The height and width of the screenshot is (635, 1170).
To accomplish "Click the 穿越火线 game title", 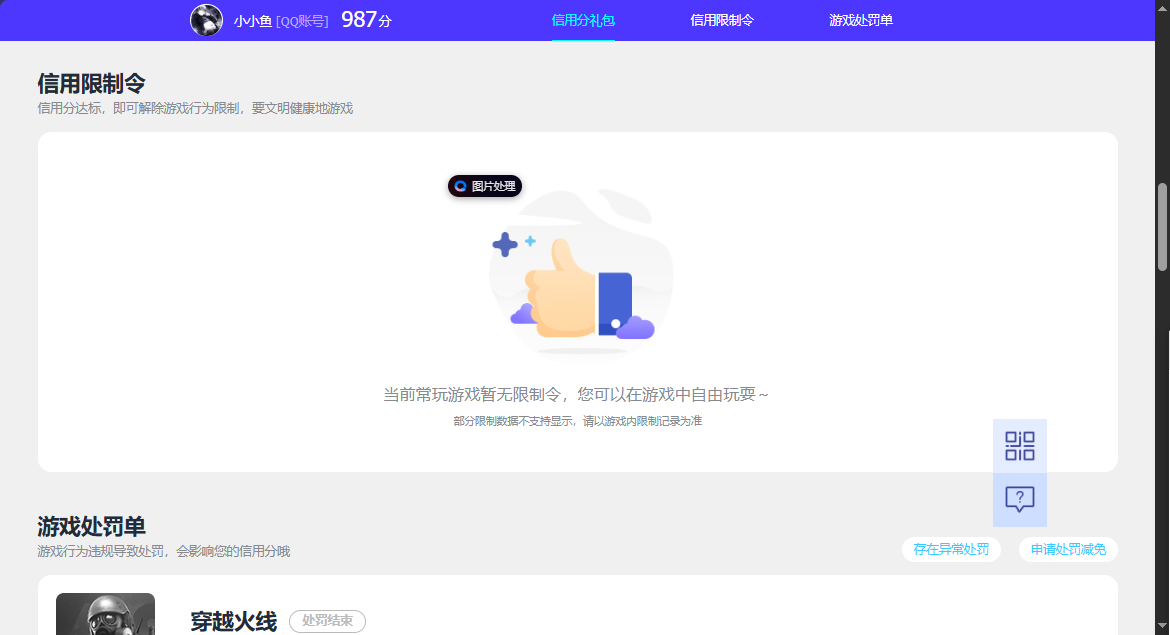I will tap(234, 621).
